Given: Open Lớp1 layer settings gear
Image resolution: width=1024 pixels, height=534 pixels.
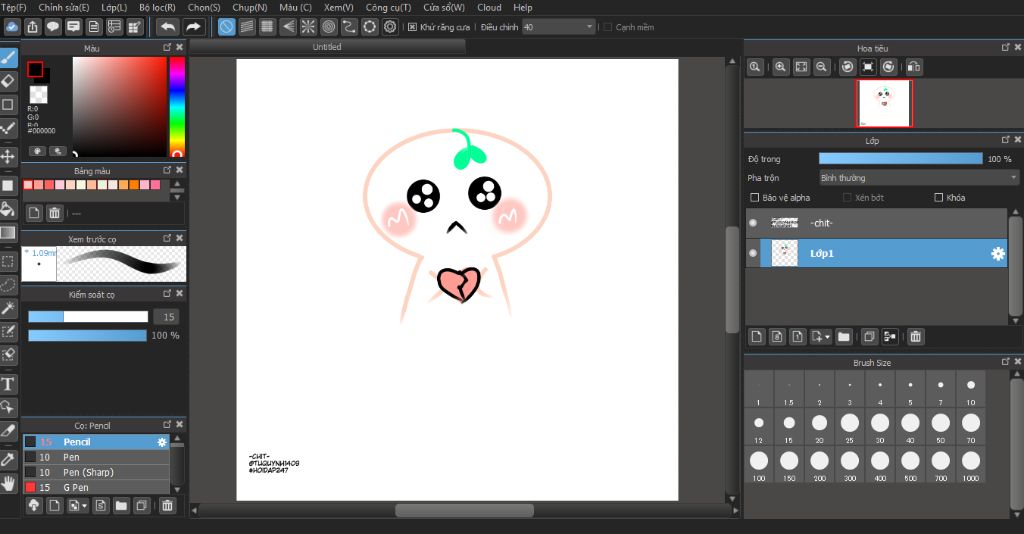Looking at the screenshot, I should point(998,253).
